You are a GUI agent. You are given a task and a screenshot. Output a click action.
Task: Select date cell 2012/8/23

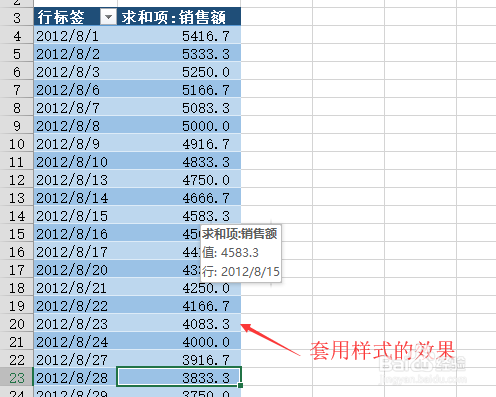tap(75, 324)
